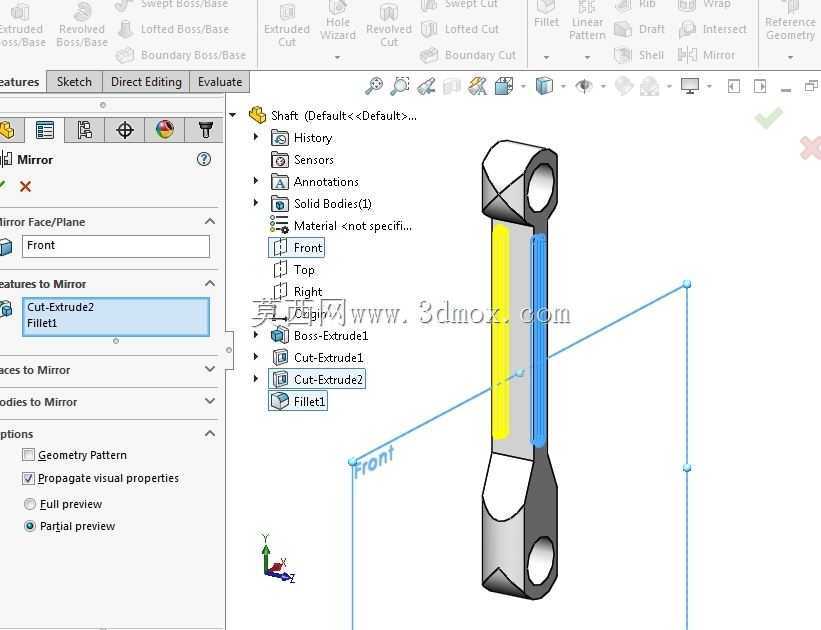Cancel the Mirror with red X
The height and width of the screenshot is (630, 821).
(x=25, y=186)
